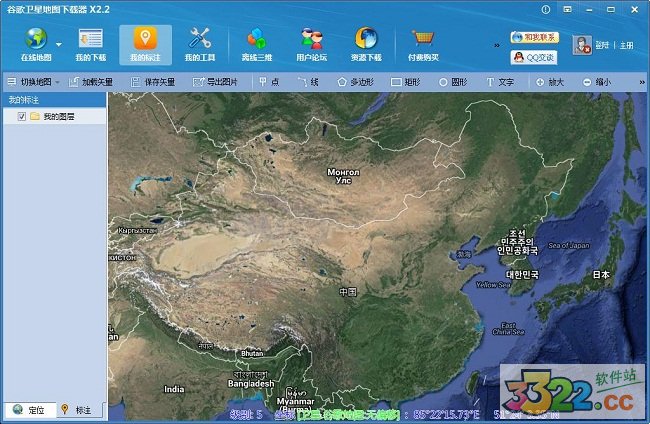Click the Bhutan map label
This screenshot has height=424, width=650.
pos(252,354)
